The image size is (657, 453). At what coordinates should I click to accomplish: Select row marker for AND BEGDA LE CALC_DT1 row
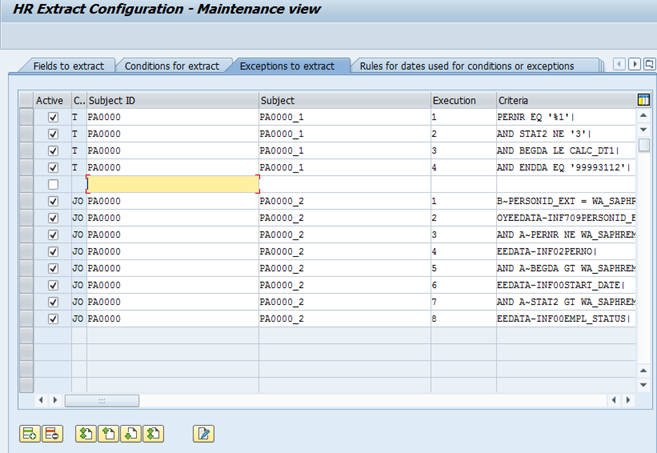tap(26, 150)
